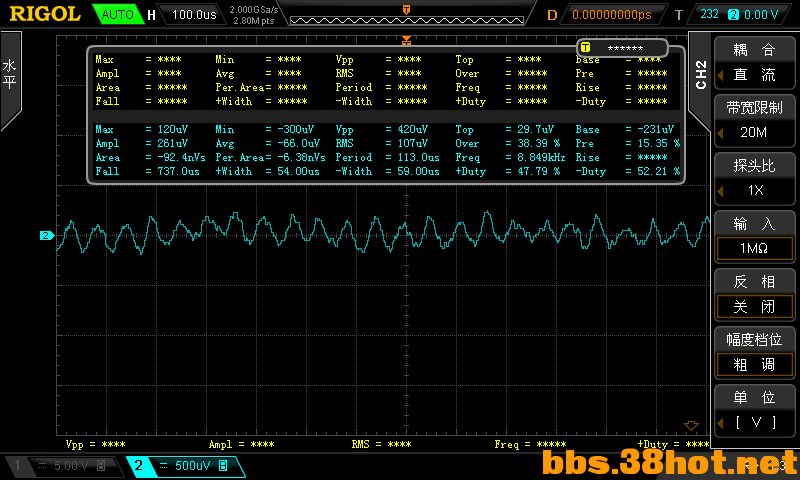The image size is (800, 480).
Task: Click the waveform memory overview bar
Action: (x=407, y=20)
